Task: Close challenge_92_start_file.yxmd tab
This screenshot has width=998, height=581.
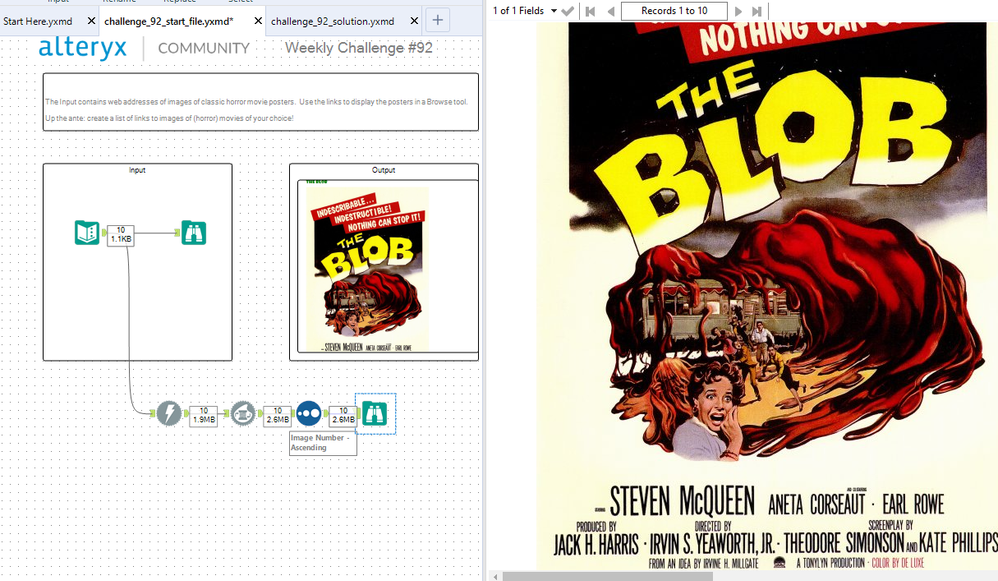Action: click(258, 21)
